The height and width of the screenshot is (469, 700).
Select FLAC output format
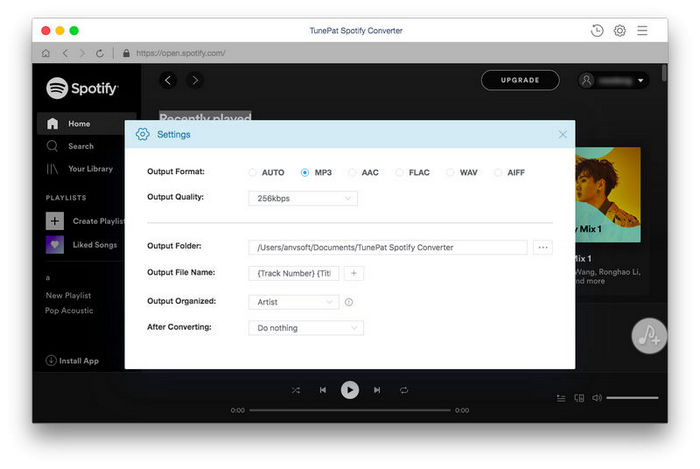coord(400,172)
